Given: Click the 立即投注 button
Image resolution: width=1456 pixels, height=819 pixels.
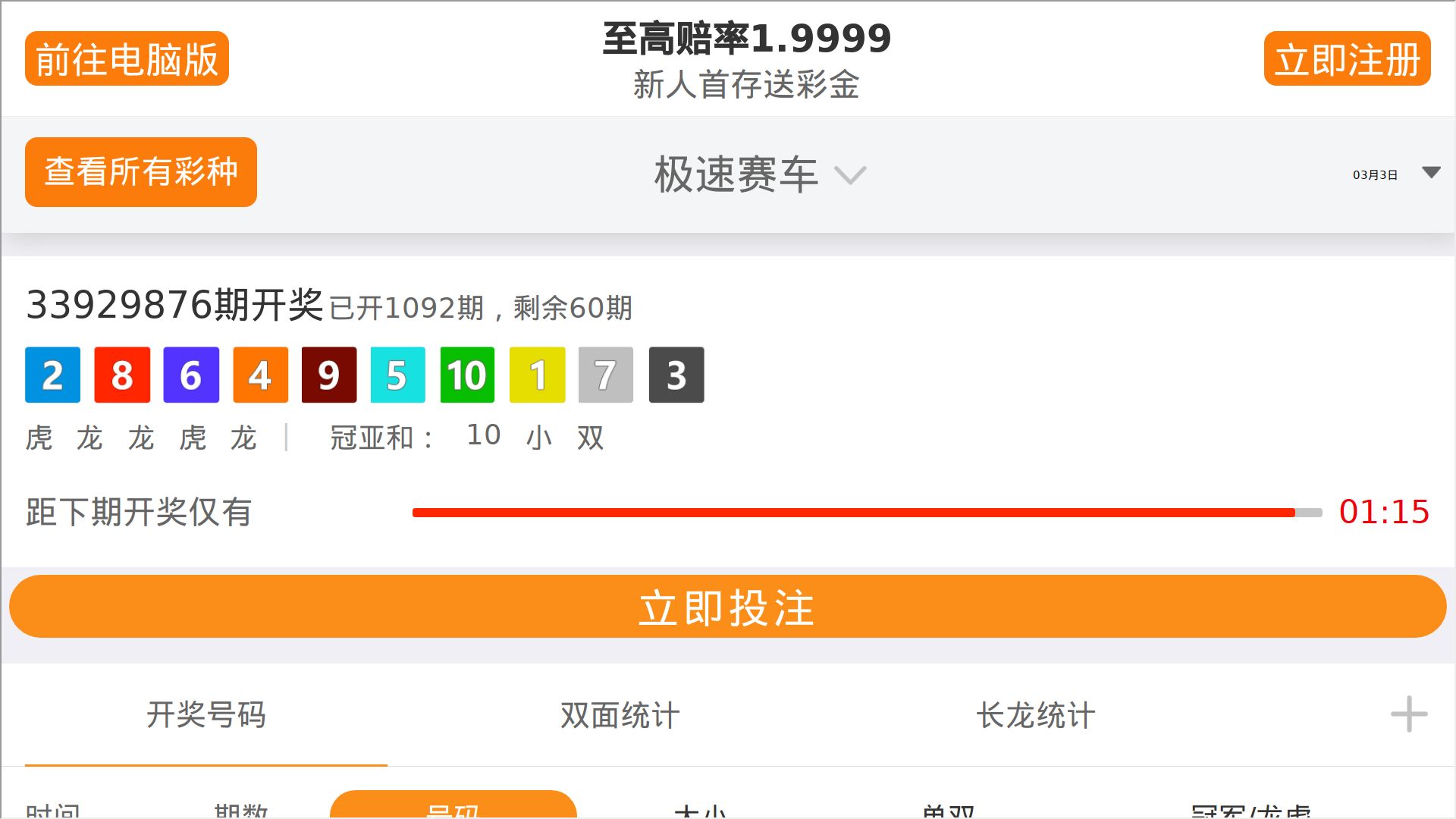Looking at the screenshot, I should coord(728,607).
